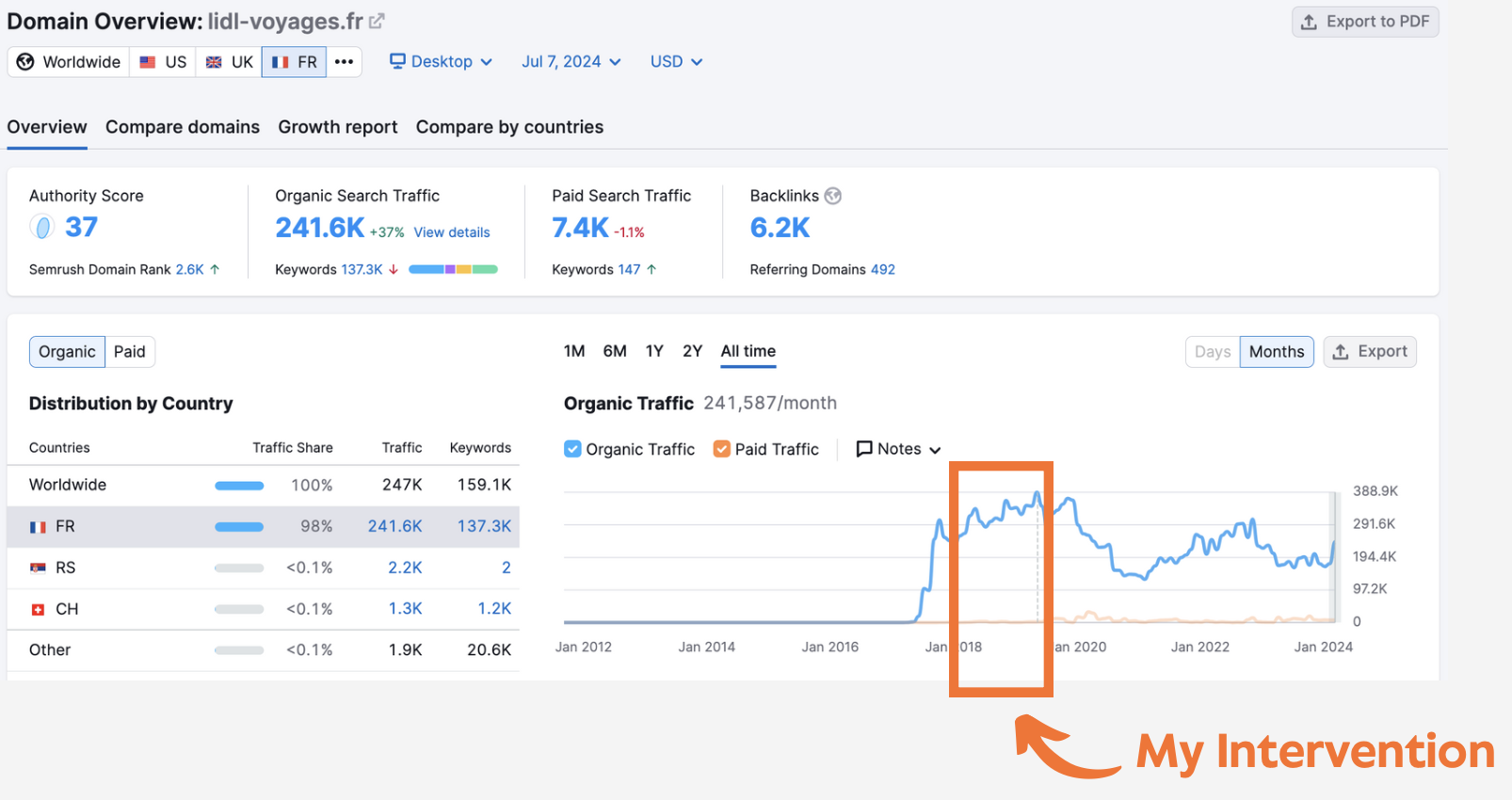Open lidl-voyages.fr external link icon
1512x800 pixels.
377,21
